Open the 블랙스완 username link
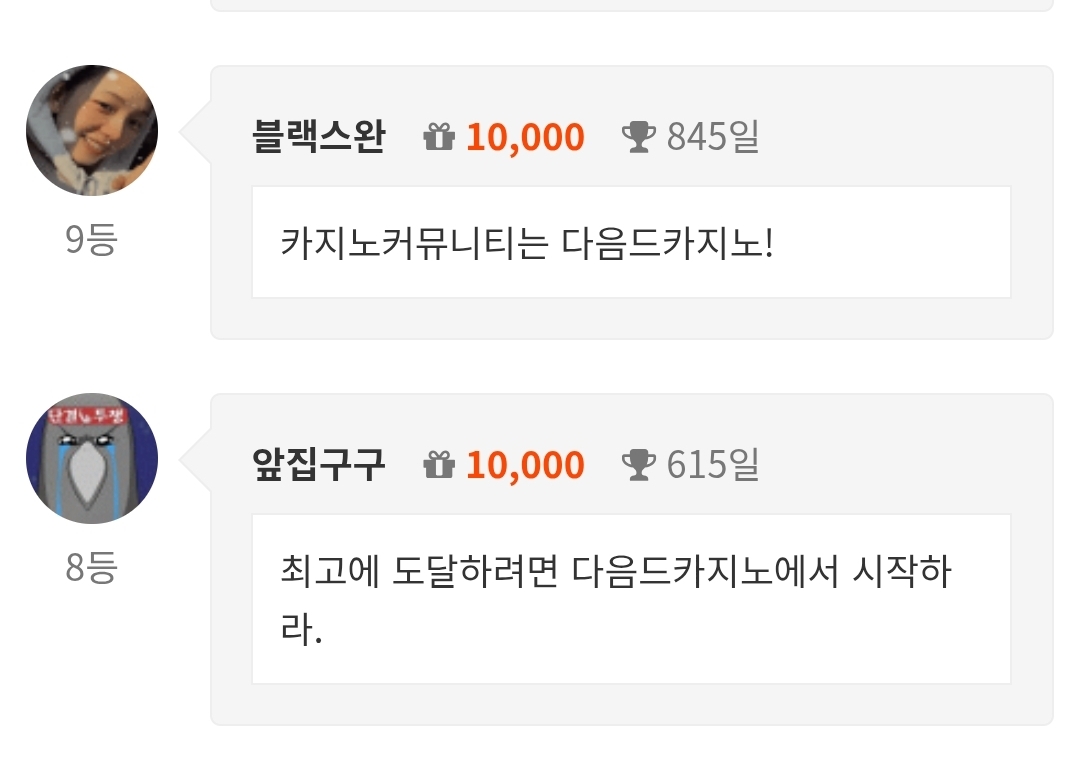Screen dimensions: 1080x761 tap(318, 137)
